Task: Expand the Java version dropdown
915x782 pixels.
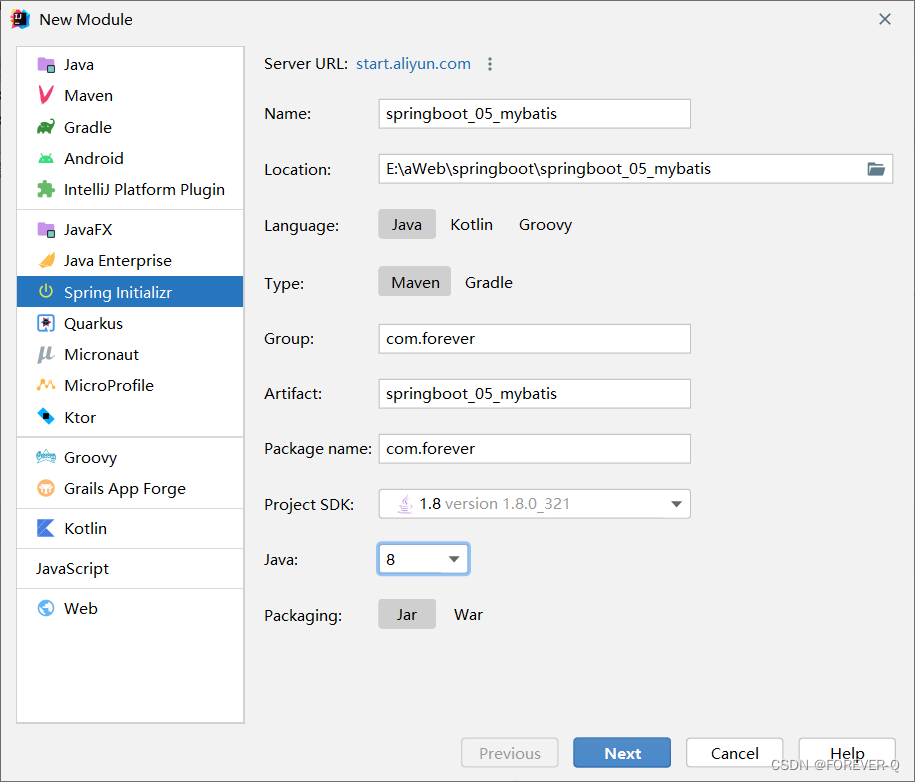Action: tap(455, 559)
